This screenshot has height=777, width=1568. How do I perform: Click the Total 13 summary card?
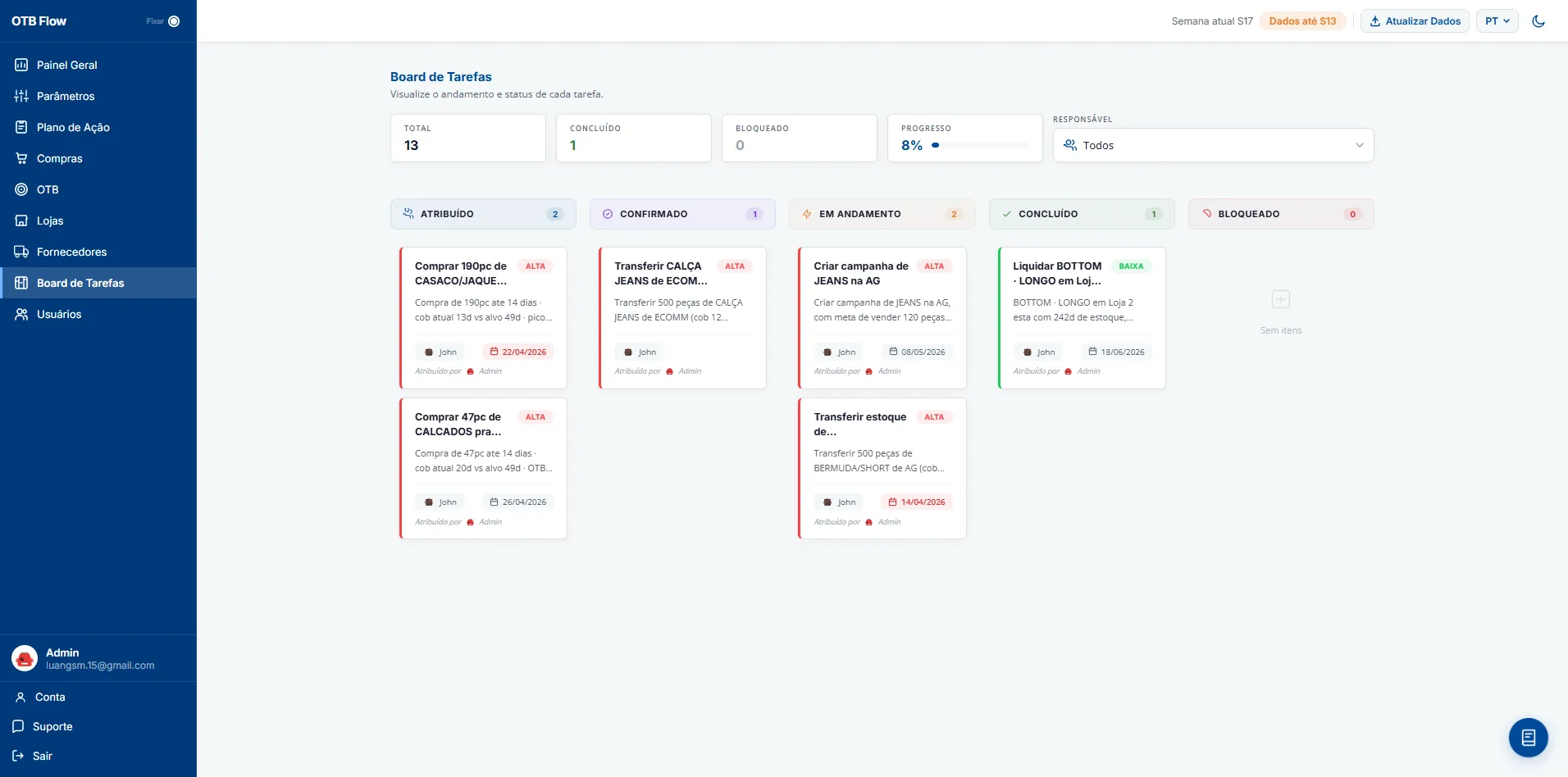468,138
